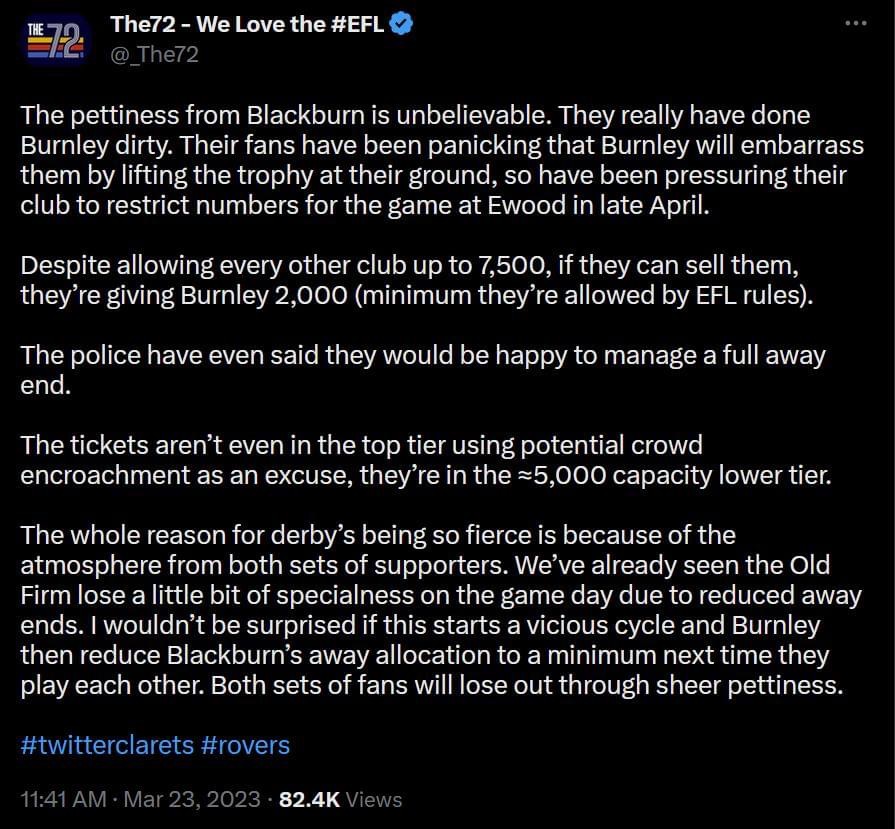Click the paragraph starting "The pettiness from Blackburn"
This screenshot has height=829, width=895.
point(440,160)
